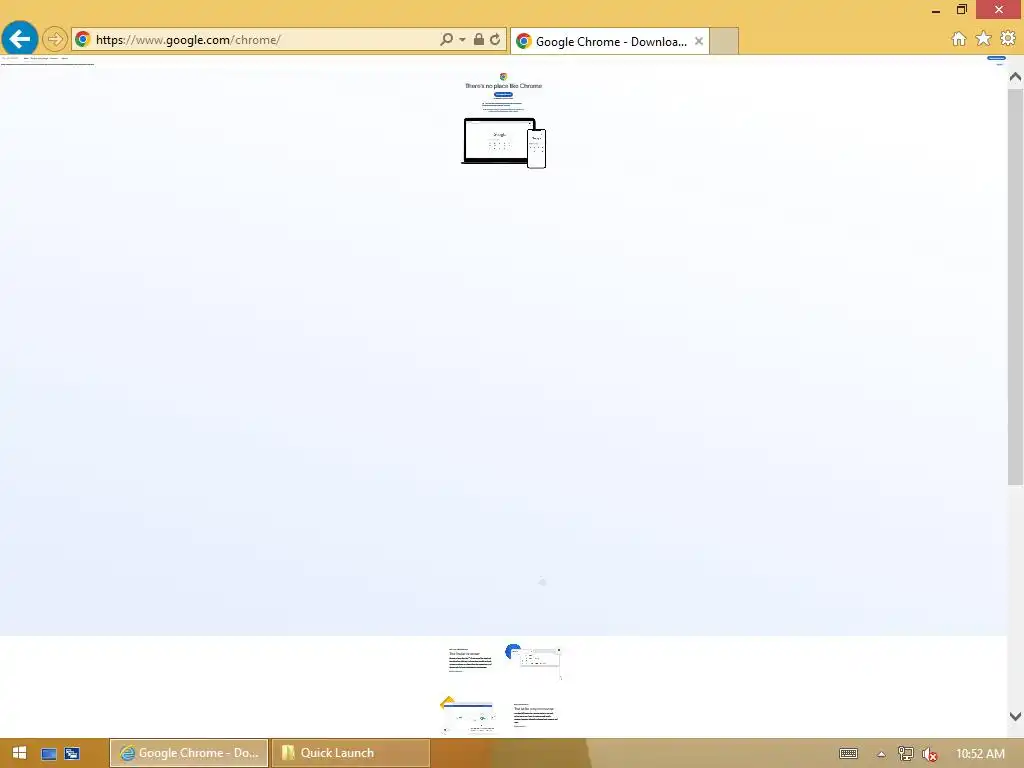The height and width of the screenshot is (768, 1024).
Task: Click the Forward arrow button
Action: pos(55,39)
